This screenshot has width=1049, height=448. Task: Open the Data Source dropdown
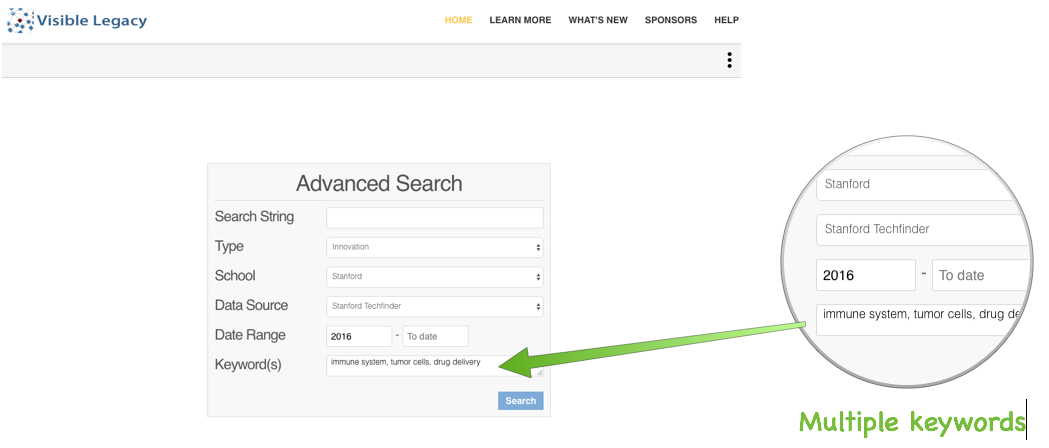(x=435, y=306)
